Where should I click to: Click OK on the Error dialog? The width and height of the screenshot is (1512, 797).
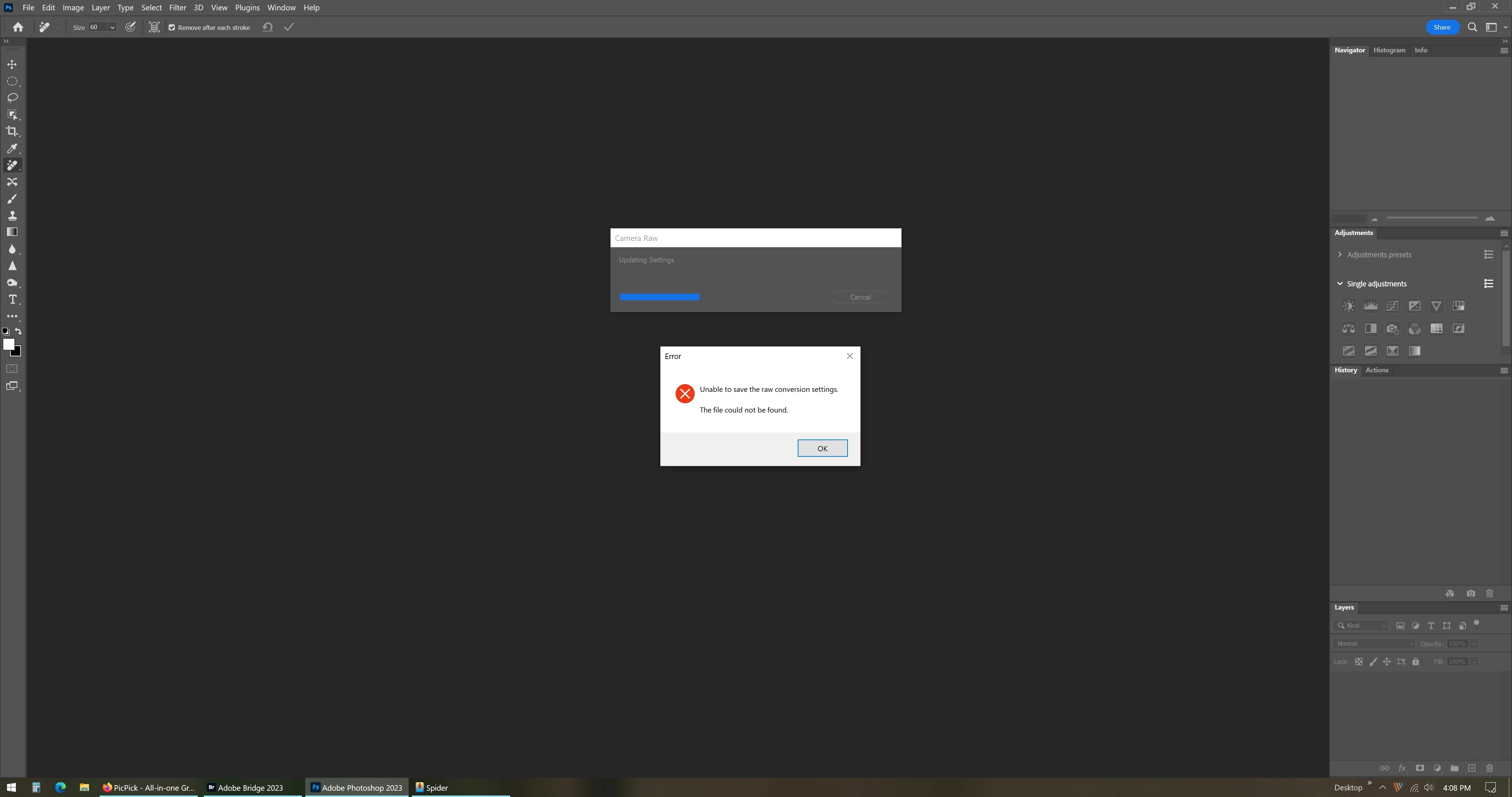tap(822, 448)
